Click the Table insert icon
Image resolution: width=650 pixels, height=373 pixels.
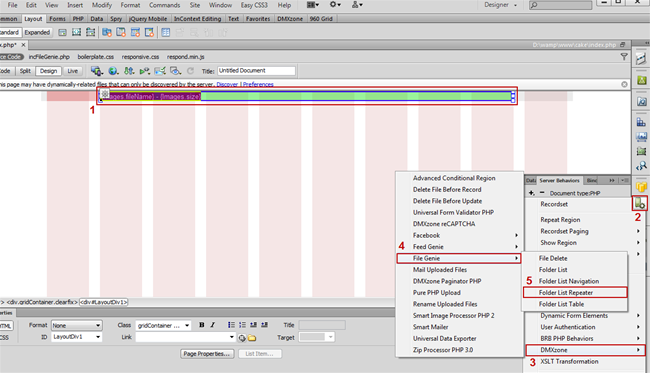(166, 32)
